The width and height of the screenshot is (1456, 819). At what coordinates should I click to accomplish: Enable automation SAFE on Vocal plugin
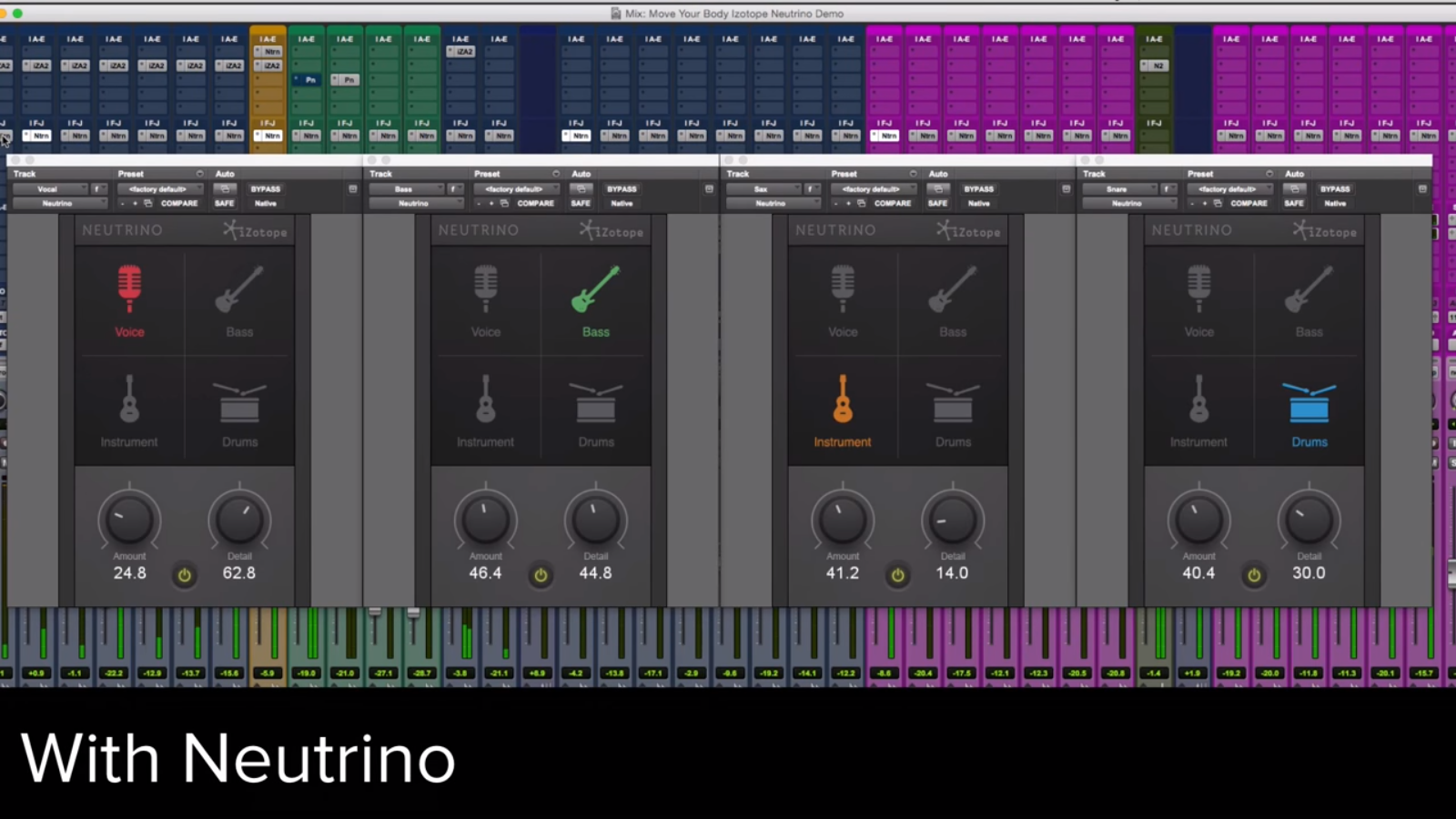click(225, 203)
